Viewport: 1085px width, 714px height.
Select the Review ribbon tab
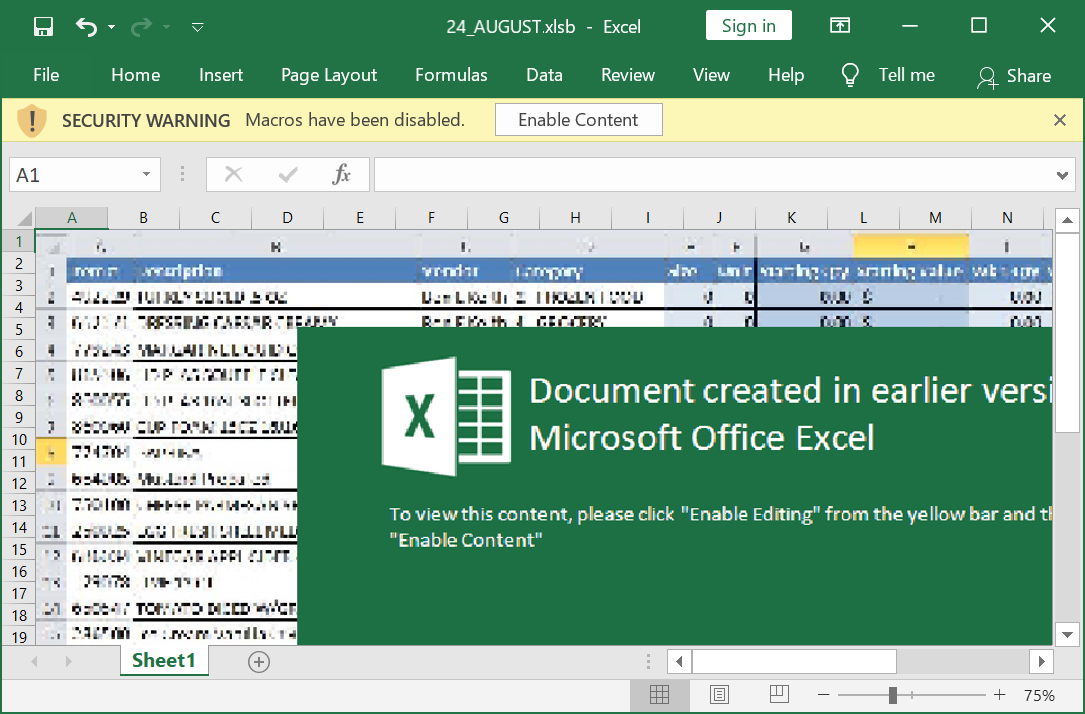click(x=628, y=75)
